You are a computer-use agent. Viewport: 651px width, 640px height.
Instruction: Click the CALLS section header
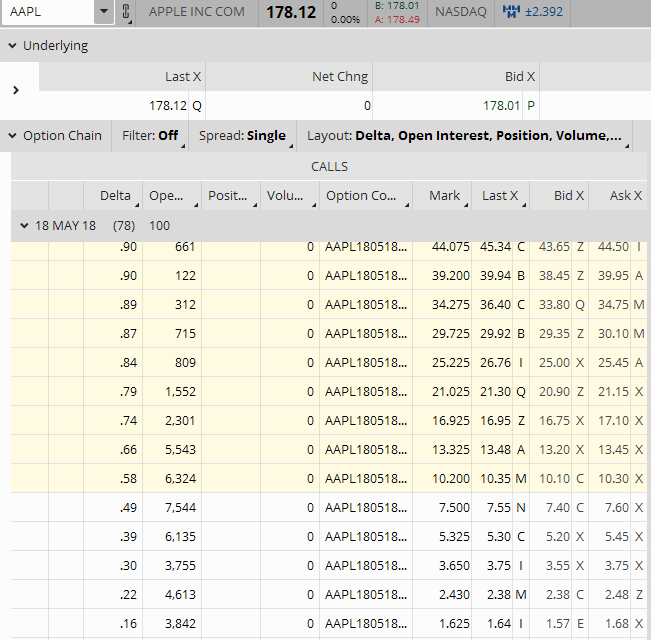pos(329,166)
